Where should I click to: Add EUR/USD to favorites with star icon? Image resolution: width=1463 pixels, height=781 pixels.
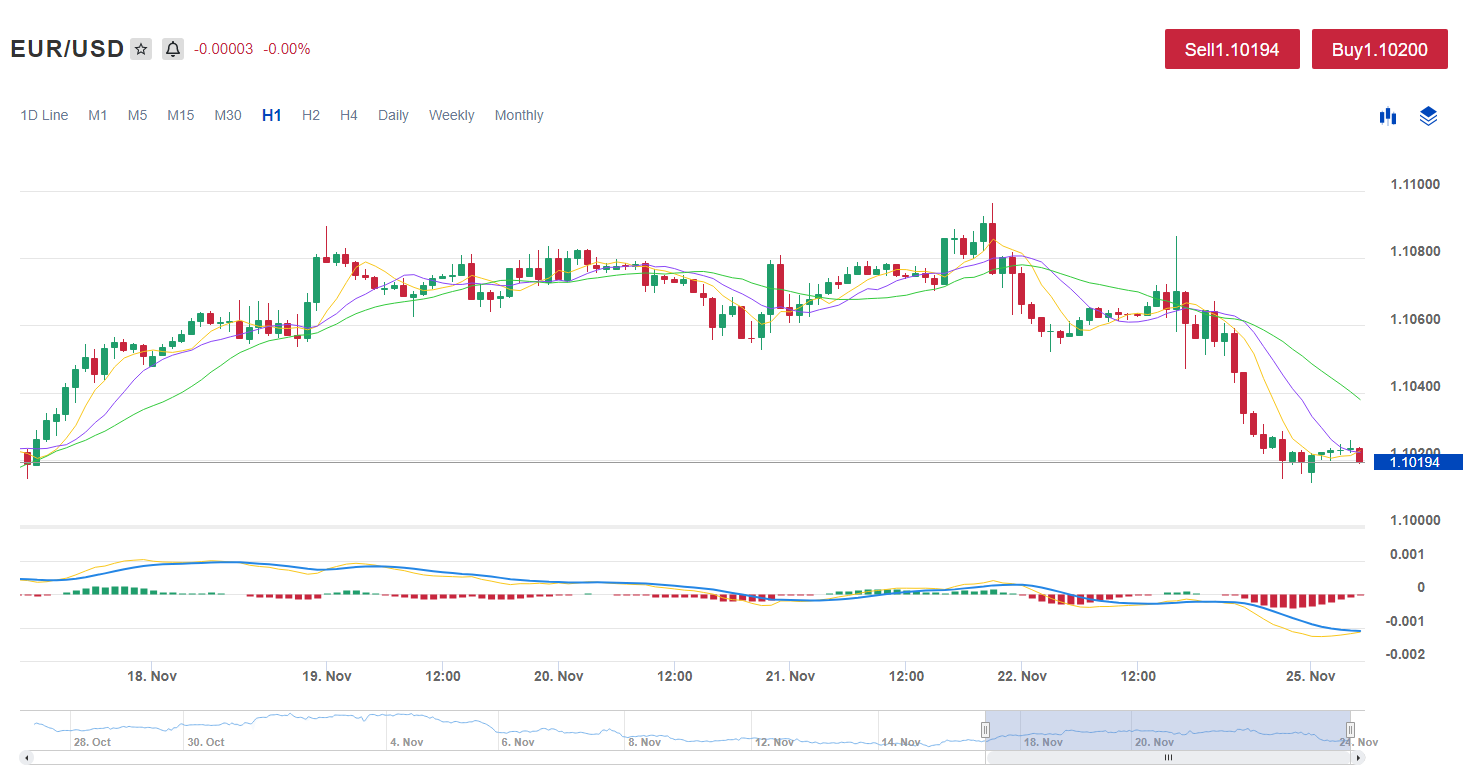click(x=141, y=49)
